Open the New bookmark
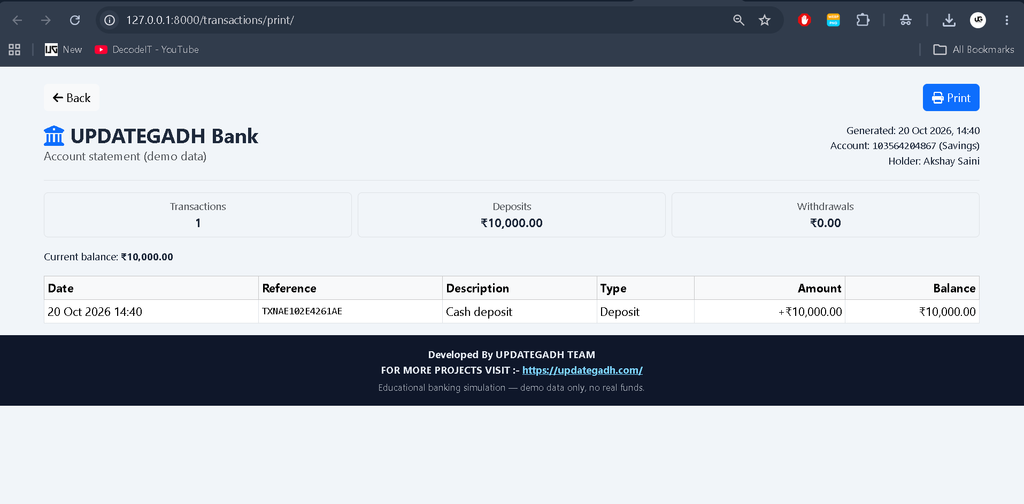The width and height of the screenshot is (1024, 504). pos(63,50)
